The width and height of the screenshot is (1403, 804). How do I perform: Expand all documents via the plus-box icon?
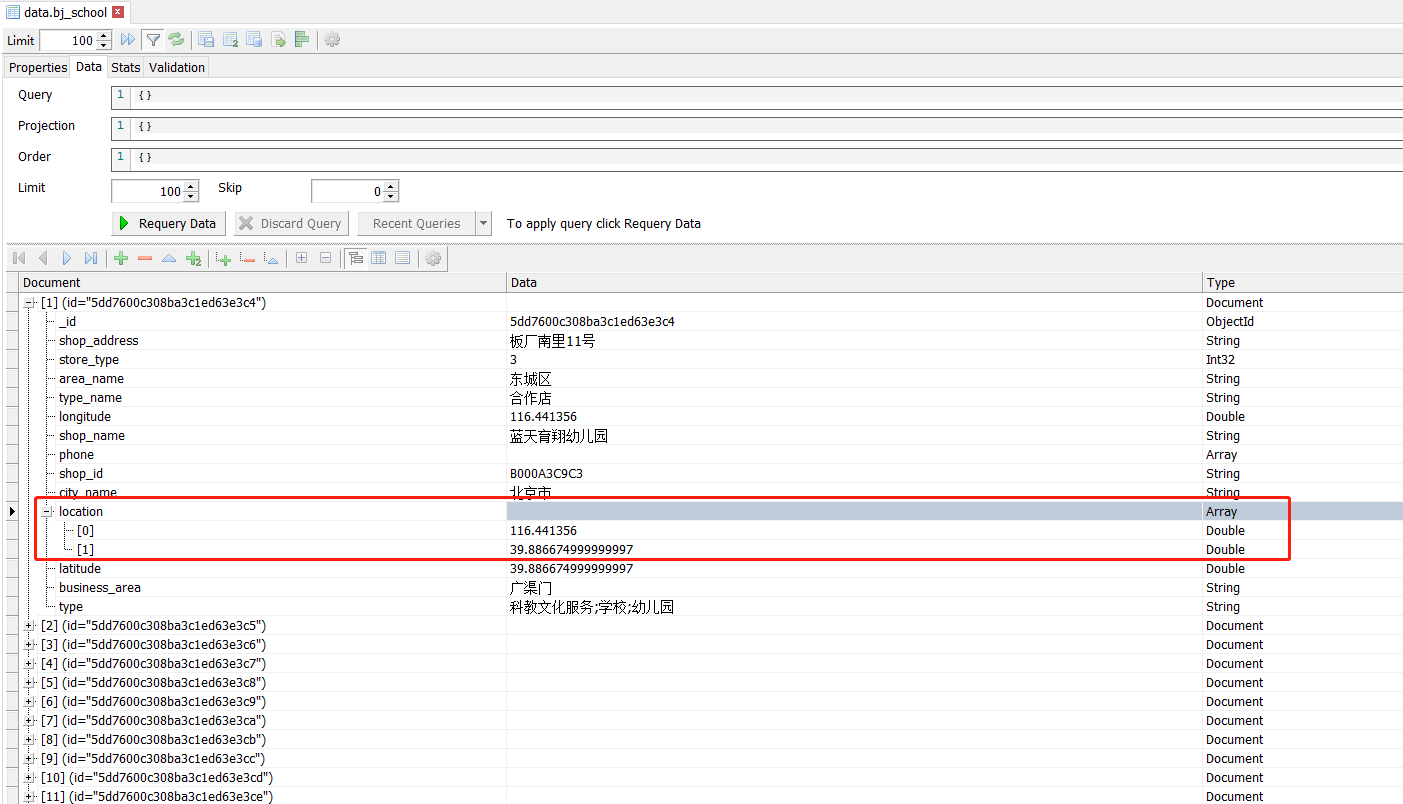[x=301, y=258]
